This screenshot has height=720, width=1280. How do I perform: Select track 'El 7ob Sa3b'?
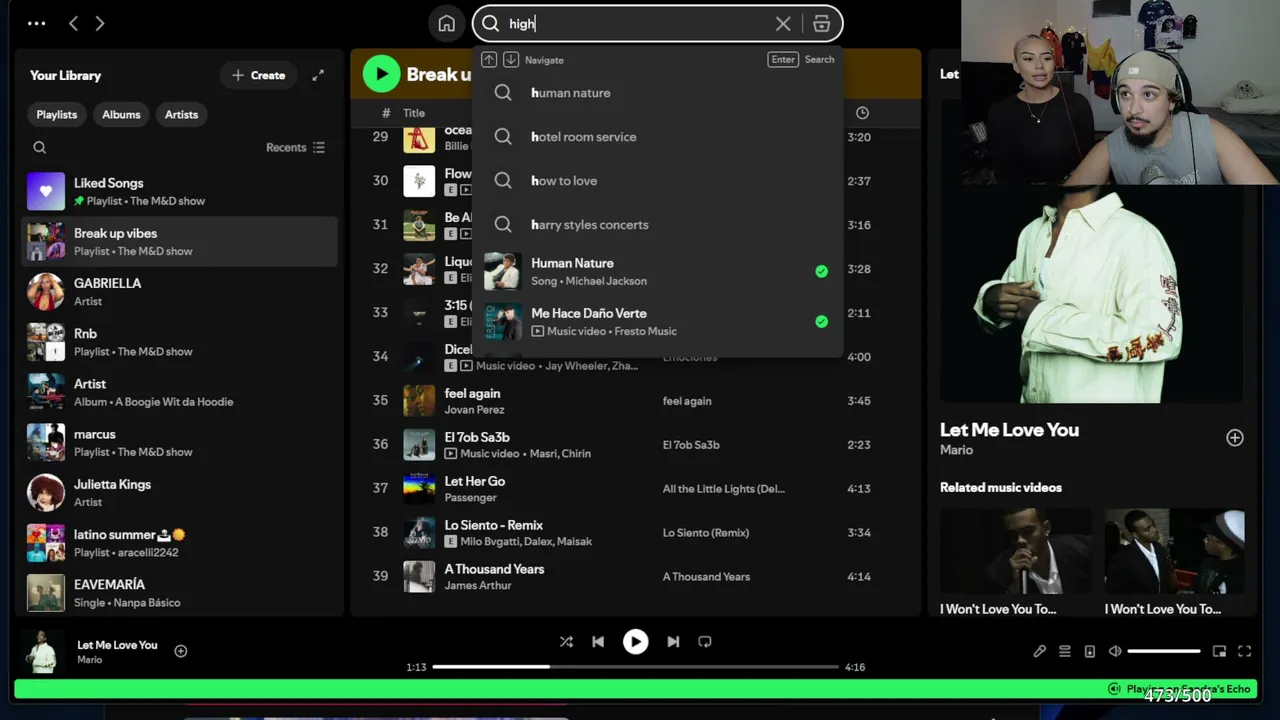coord(477,437)
